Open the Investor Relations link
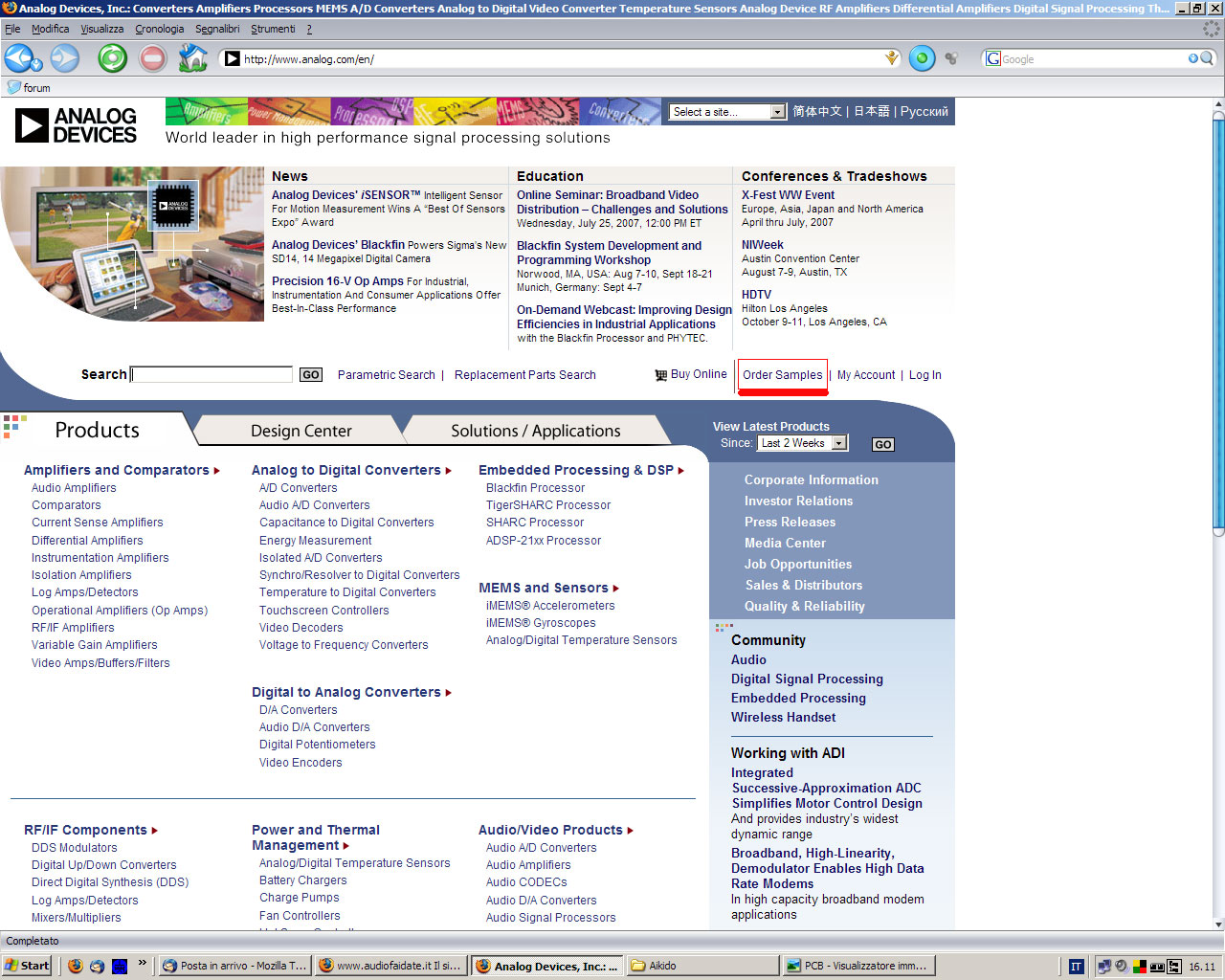The image size is (1225, 980). (x=798, y=501)
